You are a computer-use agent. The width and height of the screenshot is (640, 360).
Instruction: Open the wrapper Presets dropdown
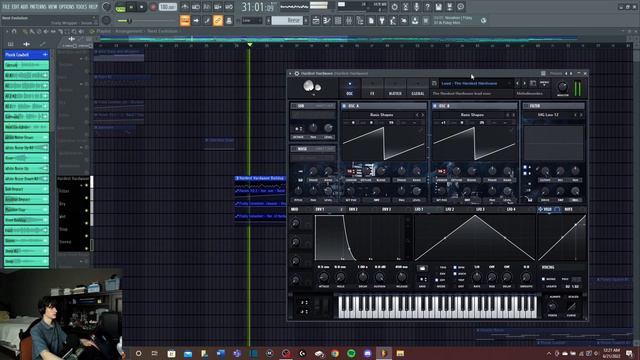556,73
